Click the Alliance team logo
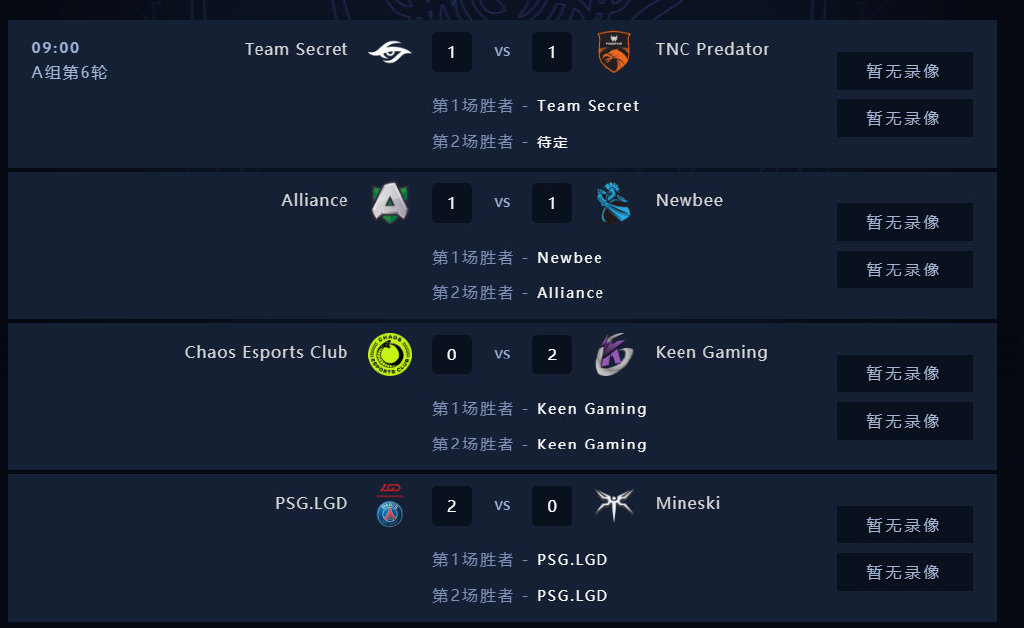The image size is (1024, 628). pos(390,202)
